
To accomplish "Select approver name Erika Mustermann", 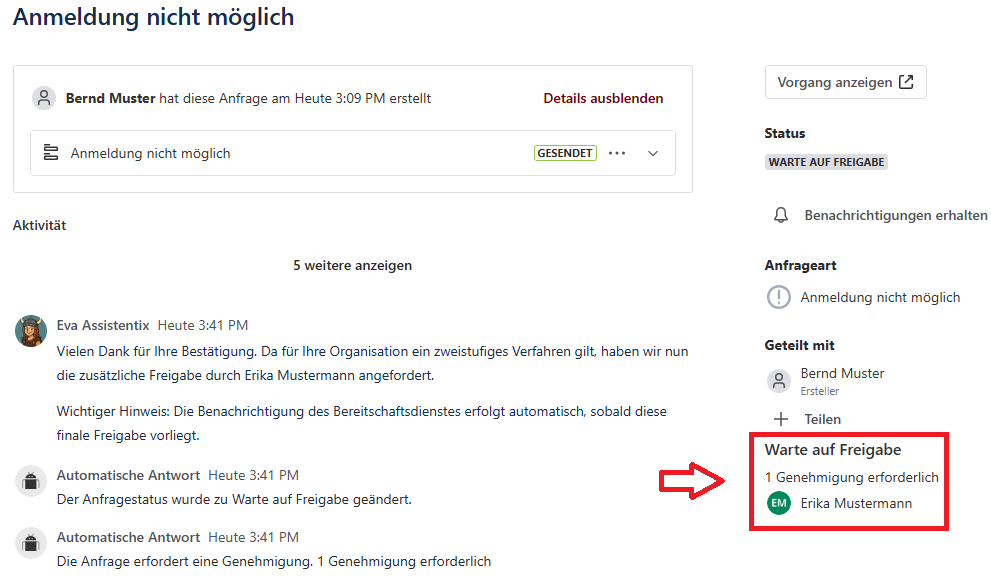I will pyautogui.click(x=856, y=503).
